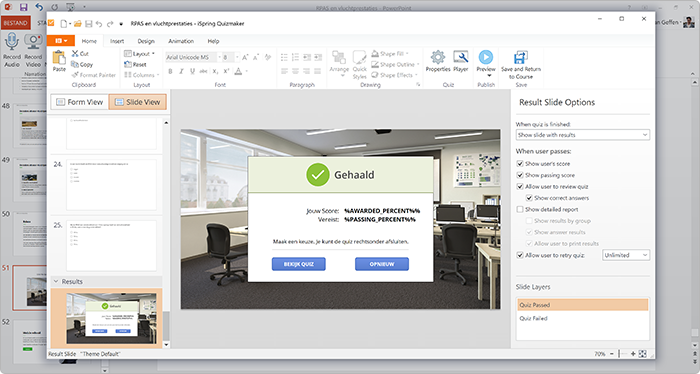The image size is (700, 374).
Task: Open quiz Properties gear icon
Action: click(438, 57)
